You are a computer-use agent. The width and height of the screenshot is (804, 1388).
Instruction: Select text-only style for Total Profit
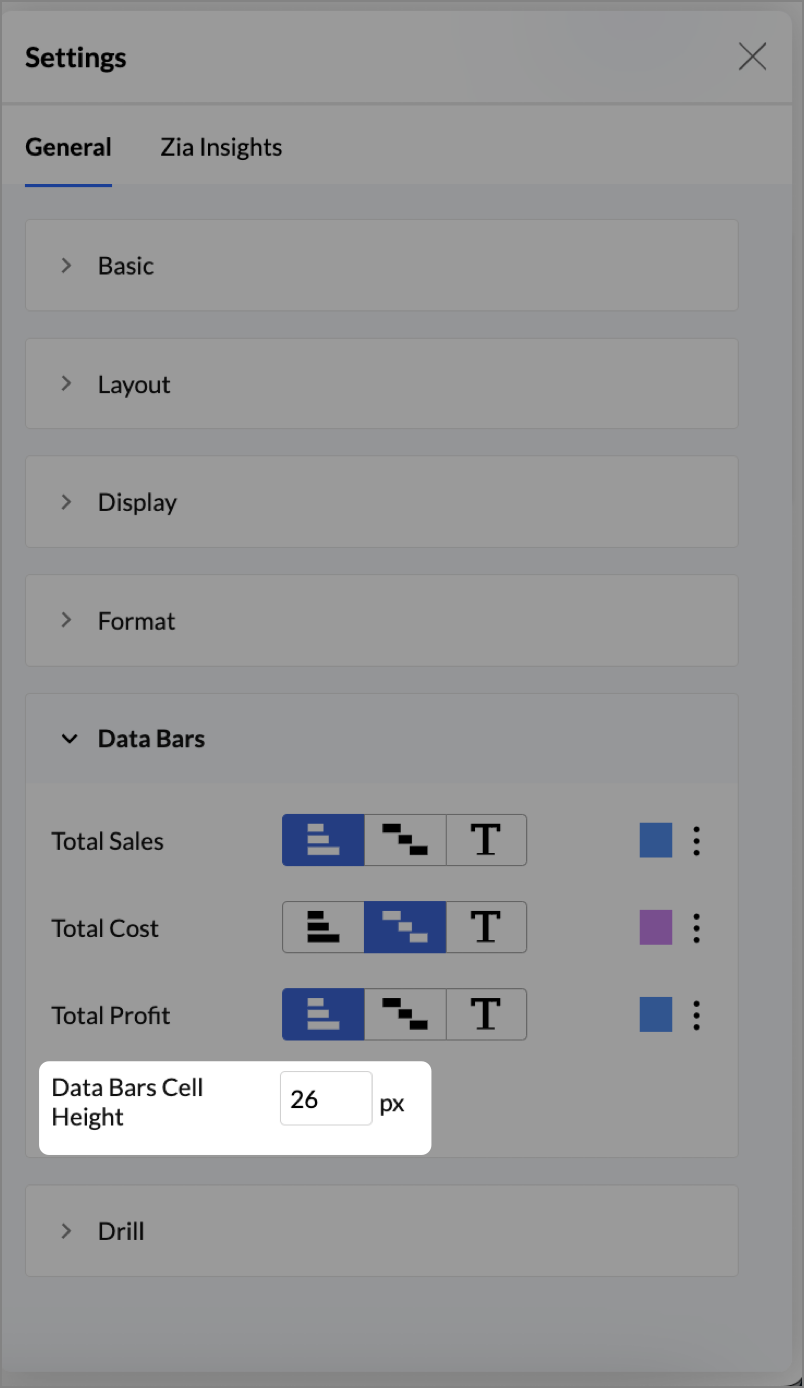click(x=486, y=1014)
